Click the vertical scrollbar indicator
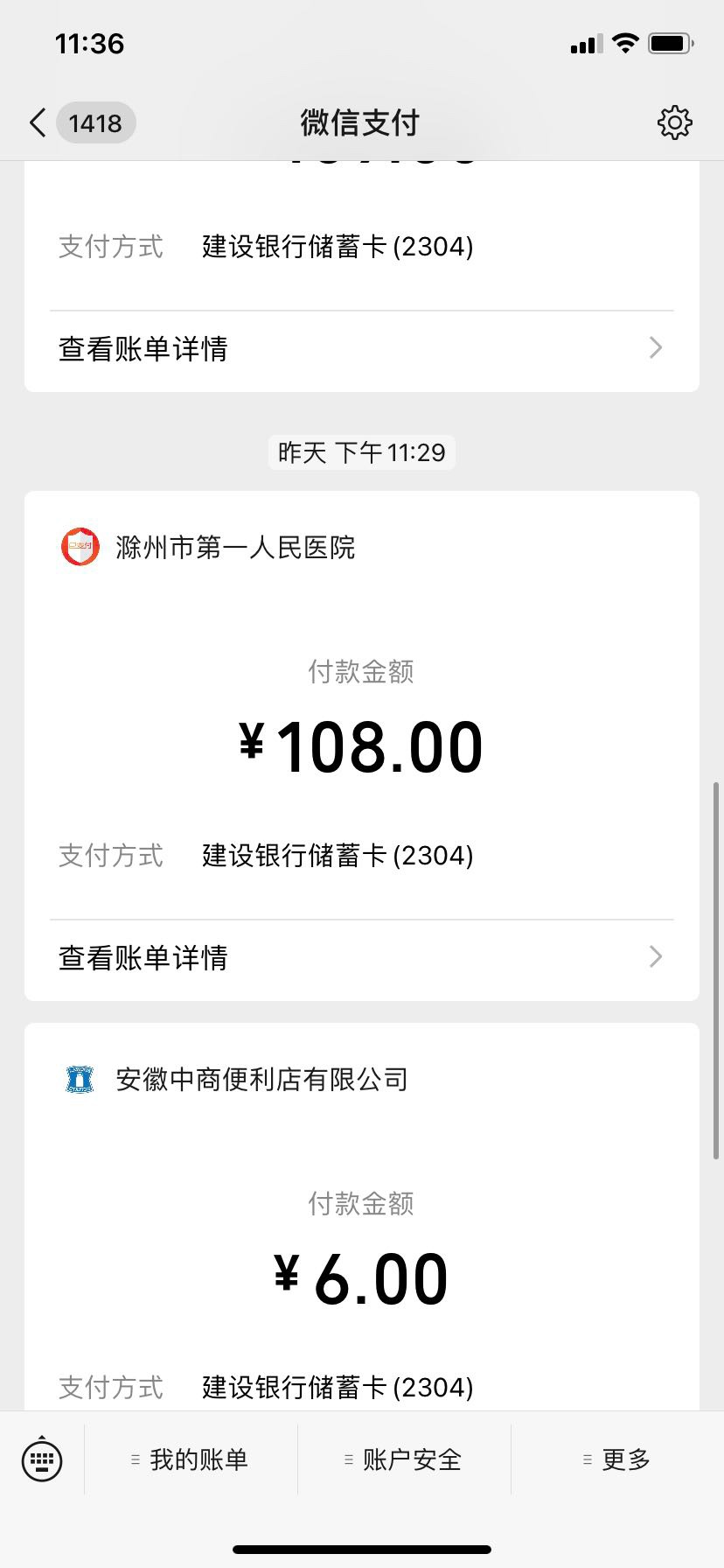Screen dimensions: 724x1568 click(716, 971)
